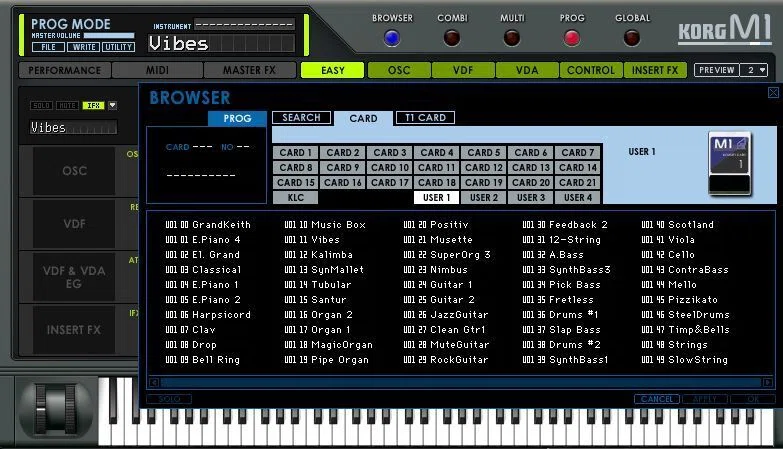Expand the dropdown arrow next to IFX
783x449 pixels.
(x=112, y=105)
